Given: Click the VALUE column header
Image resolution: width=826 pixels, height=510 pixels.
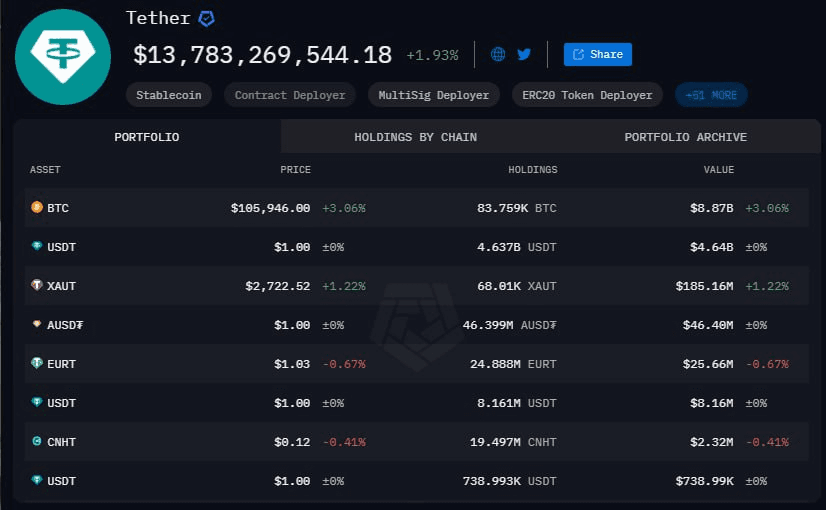Looking at the screenshot, I should 719,170.
